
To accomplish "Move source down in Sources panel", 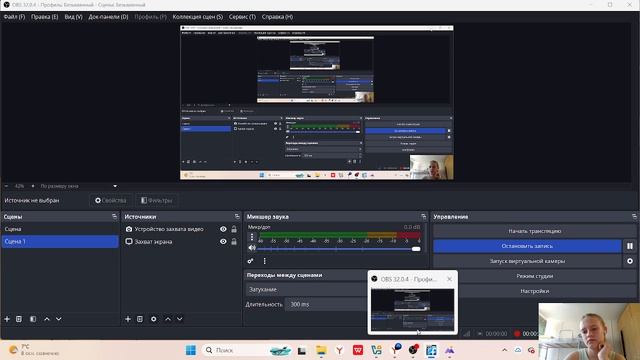I will (x=180, y=319).
